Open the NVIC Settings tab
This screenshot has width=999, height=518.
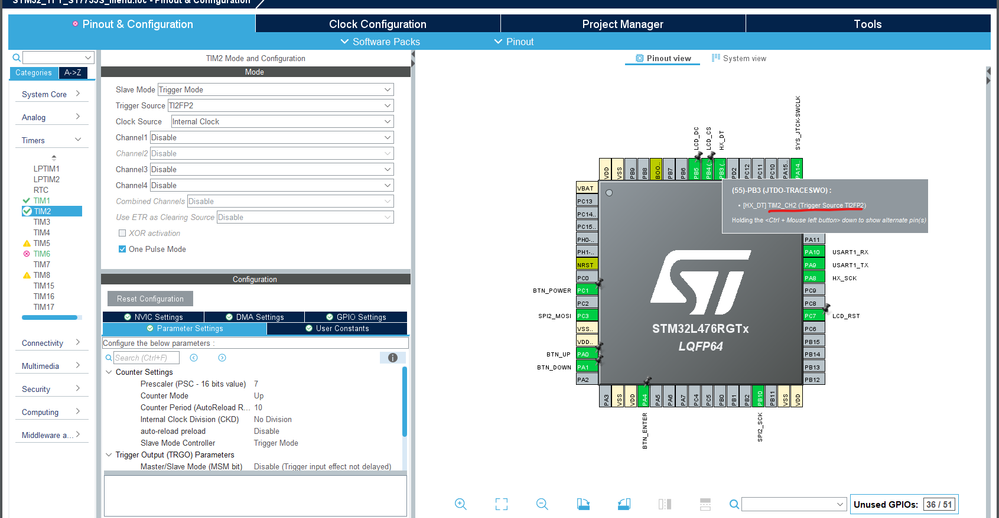click(x=153, y=317)
